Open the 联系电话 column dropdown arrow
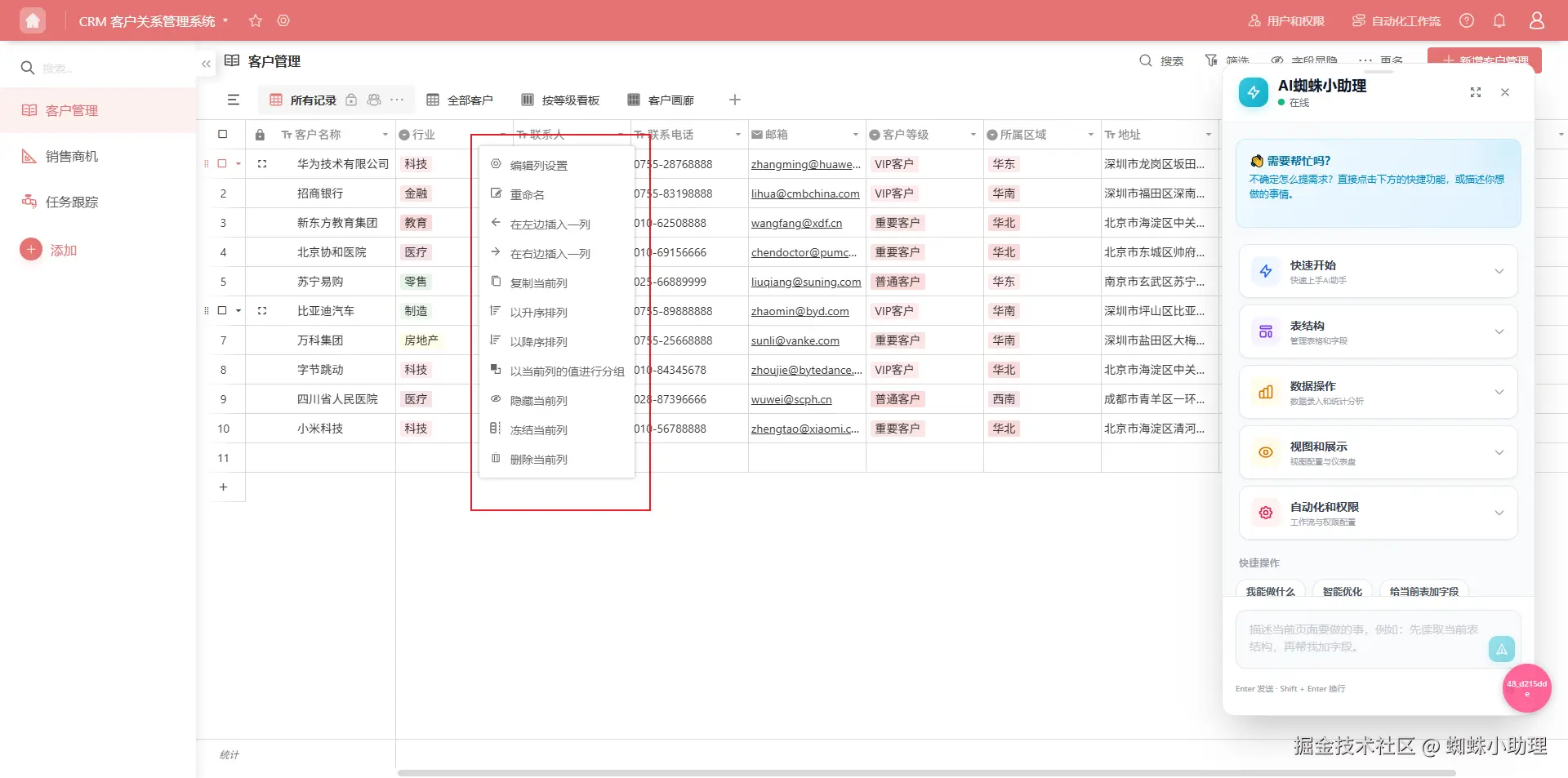 [737, 135]
